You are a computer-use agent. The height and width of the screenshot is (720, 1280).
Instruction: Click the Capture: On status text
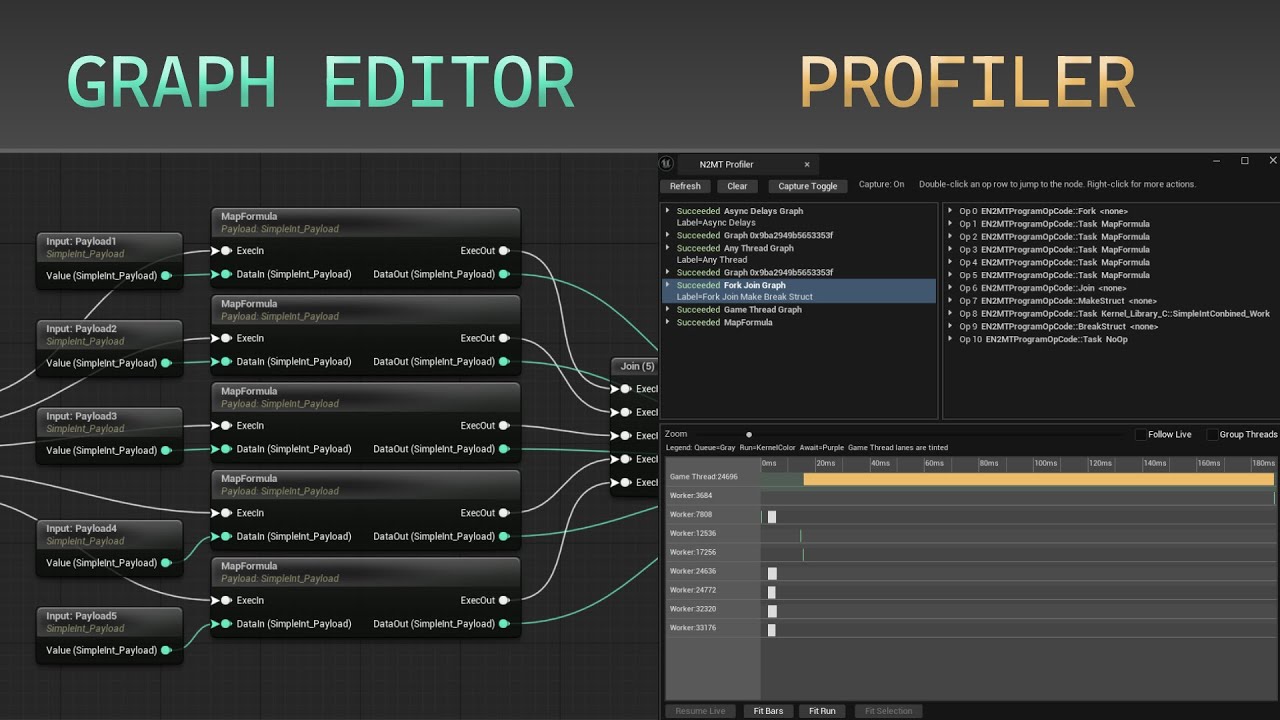(881, 185)
